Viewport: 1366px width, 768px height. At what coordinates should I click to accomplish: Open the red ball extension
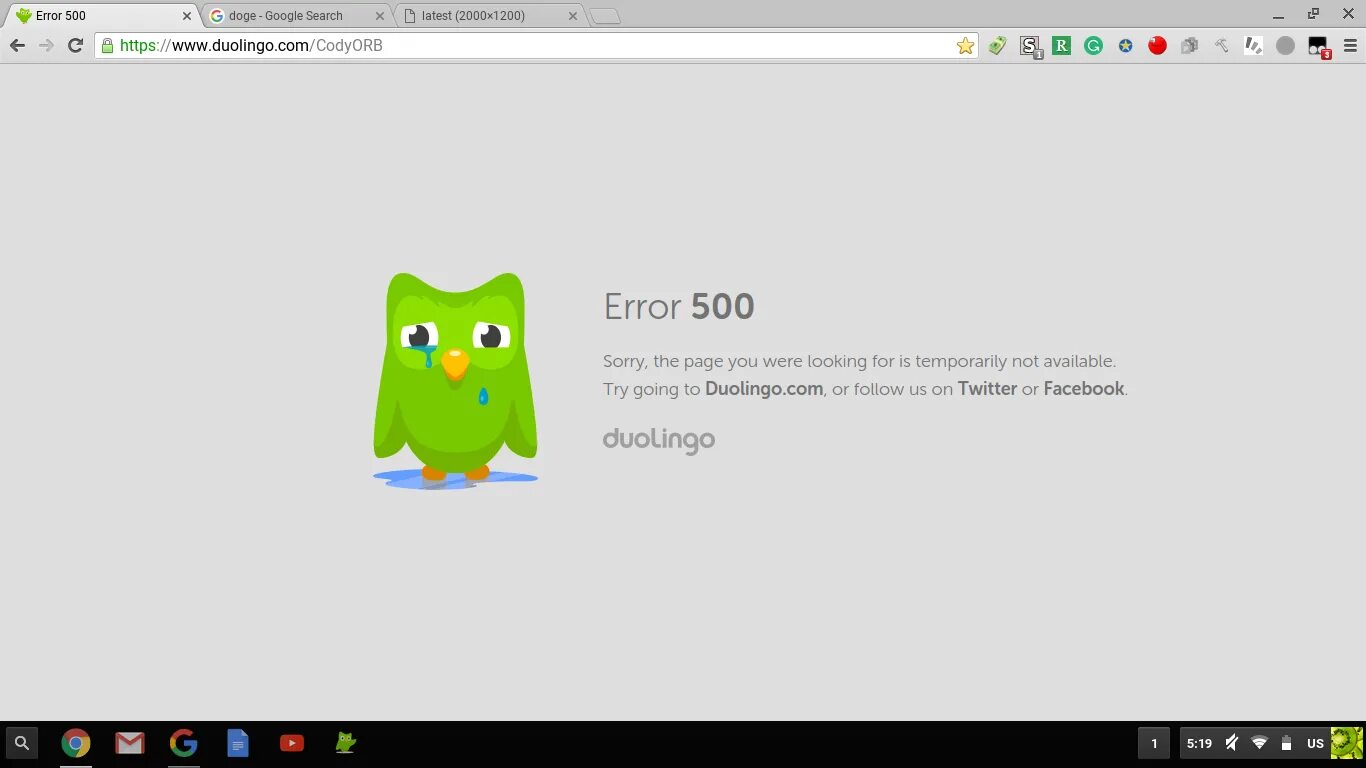coord(1158,46)
